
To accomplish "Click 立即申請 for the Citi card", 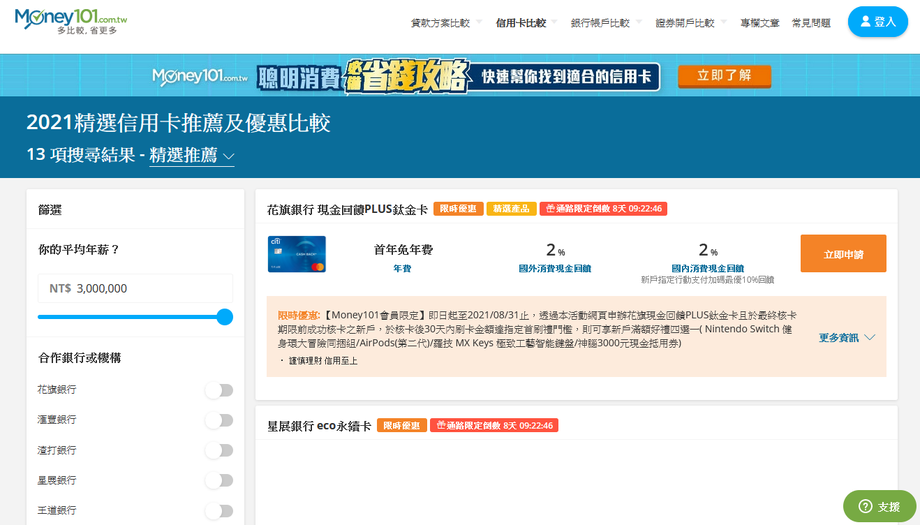I will [843, 253].
